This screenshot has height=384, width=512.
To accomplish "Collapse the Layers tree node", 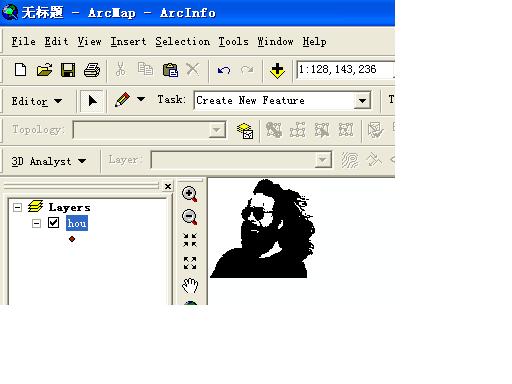I will [17, 208].
